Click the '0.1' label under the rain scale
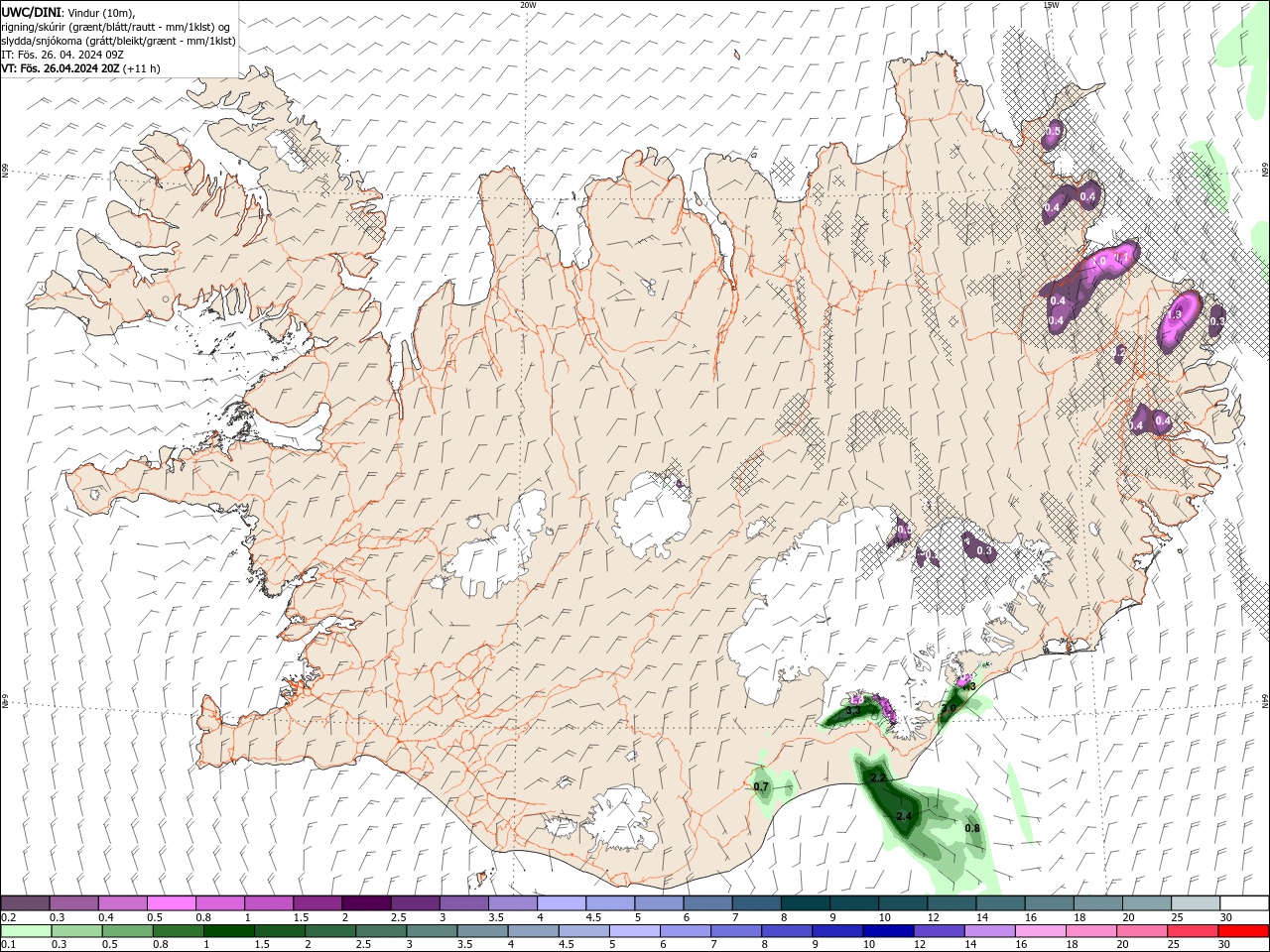 tap(8, 945)
